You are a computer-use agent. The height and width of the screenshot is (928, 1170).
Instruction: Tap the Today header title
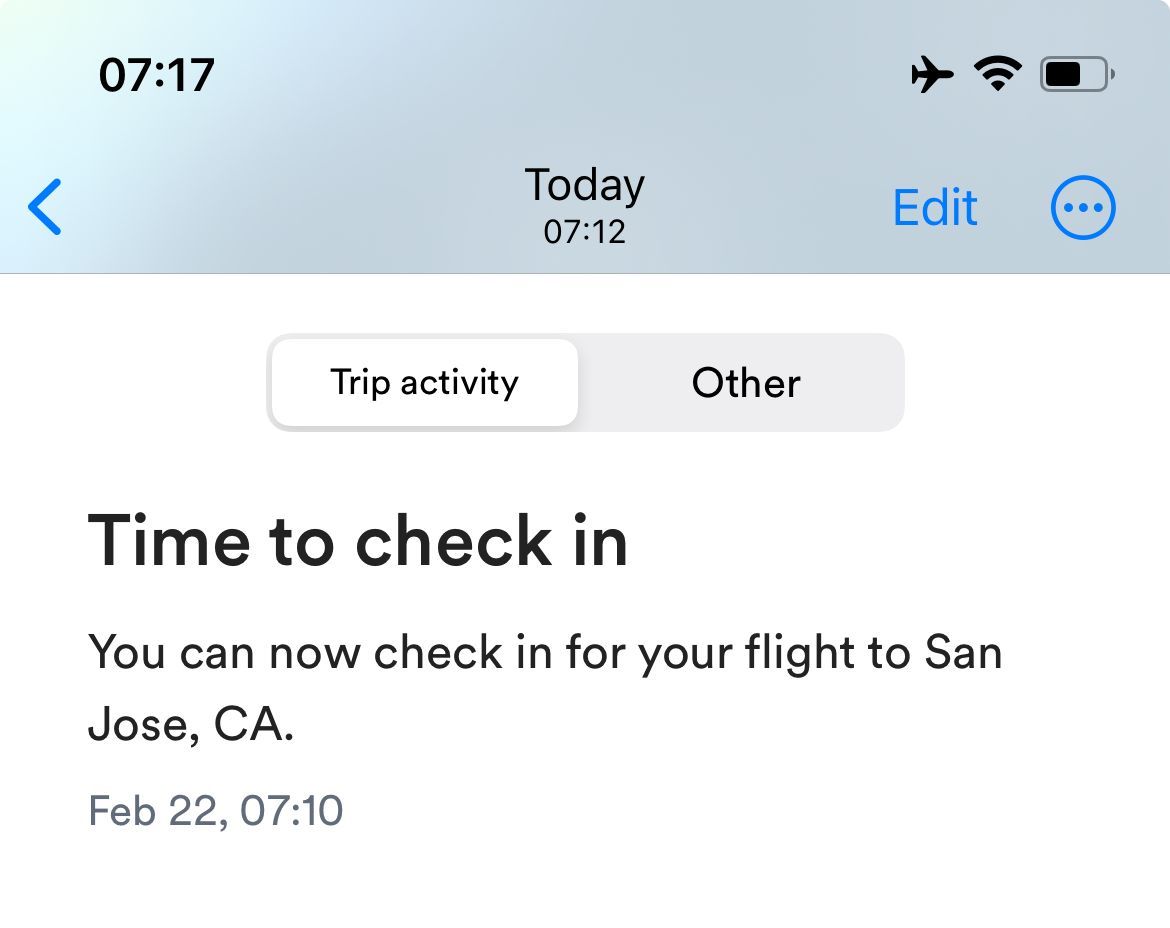(584, 185)
